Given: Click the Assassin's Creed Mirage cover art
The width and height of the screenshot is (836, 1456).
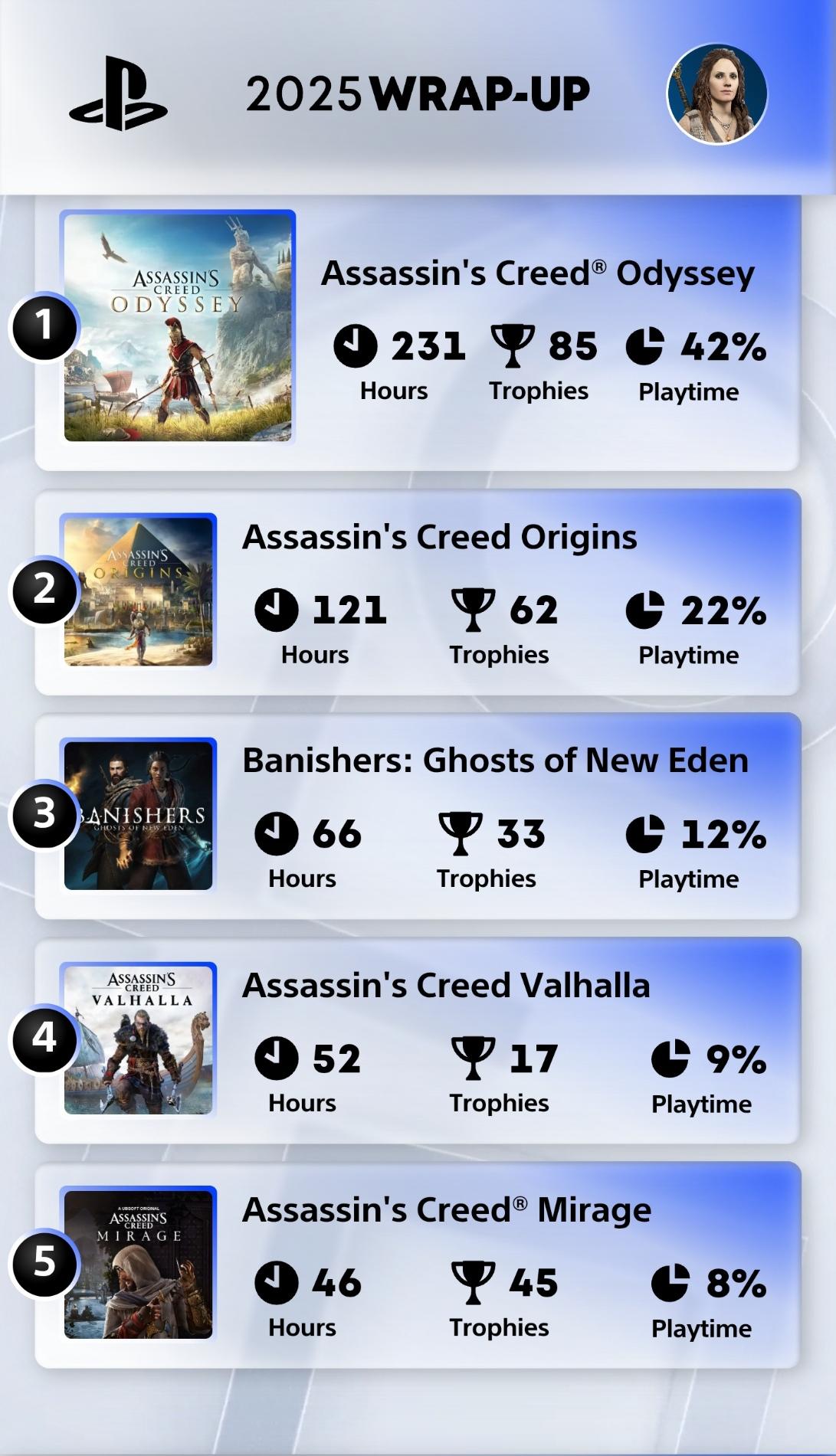Looking at the screenshot, I should tap(139, 1264).
